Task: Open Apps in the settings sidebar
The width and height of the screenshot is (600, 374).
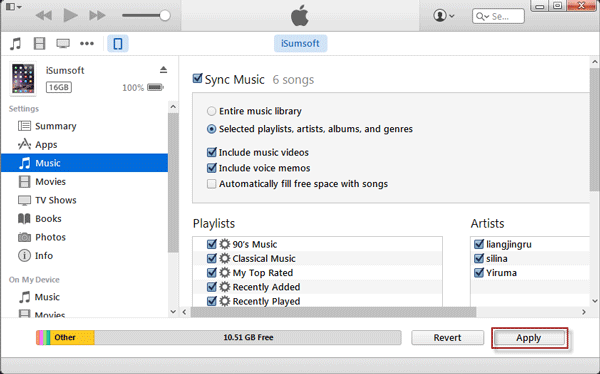Action: 85,144
